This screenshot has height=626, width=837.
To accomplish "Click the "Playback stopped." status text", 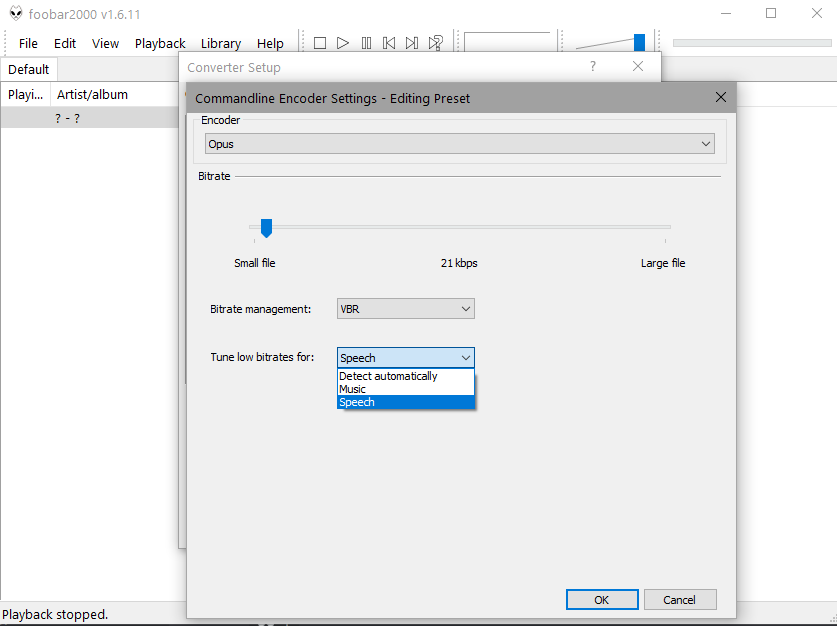I will [56, 614].
